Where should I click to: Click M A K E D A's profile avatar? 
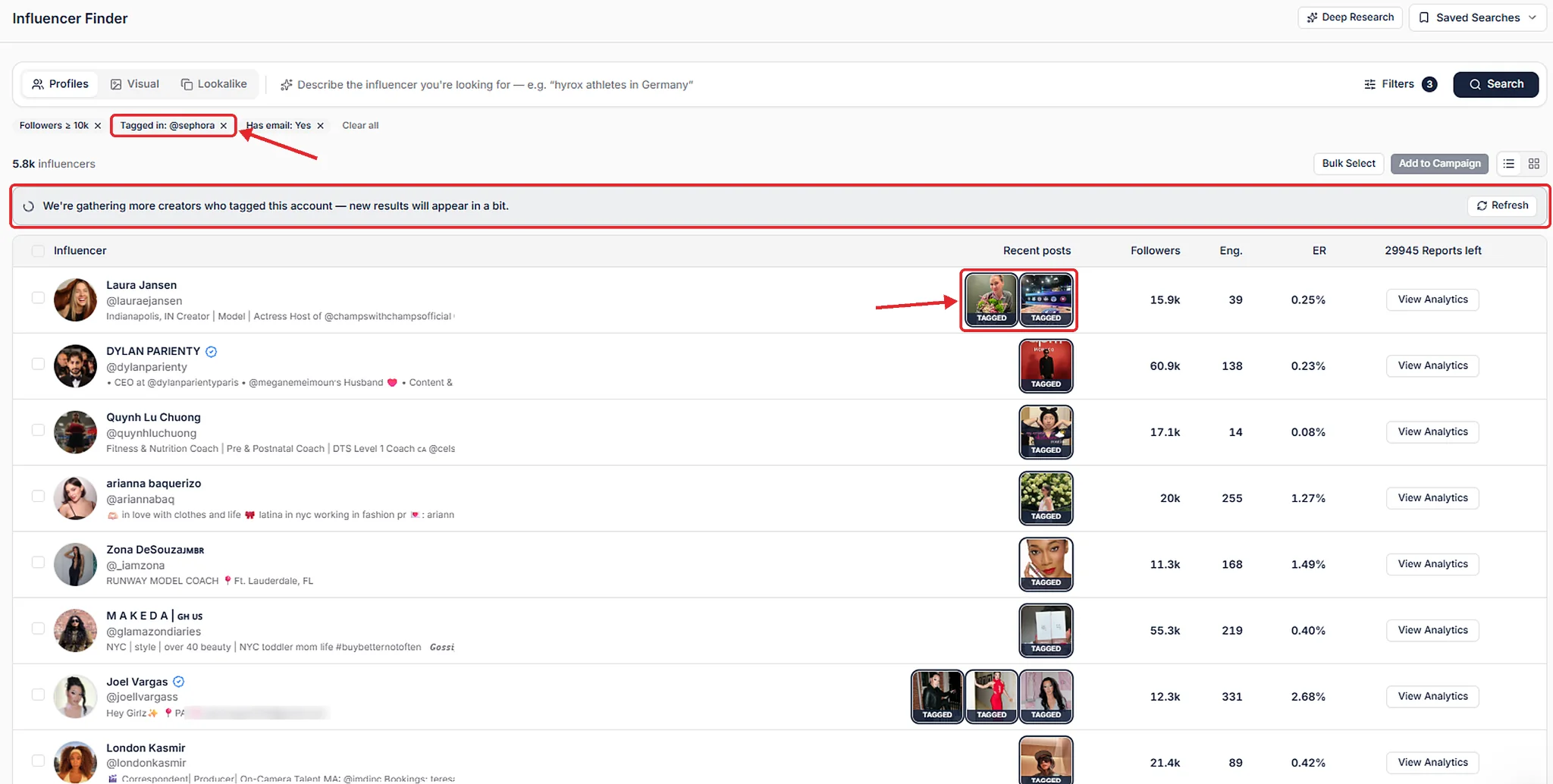[x=75, y=630]
